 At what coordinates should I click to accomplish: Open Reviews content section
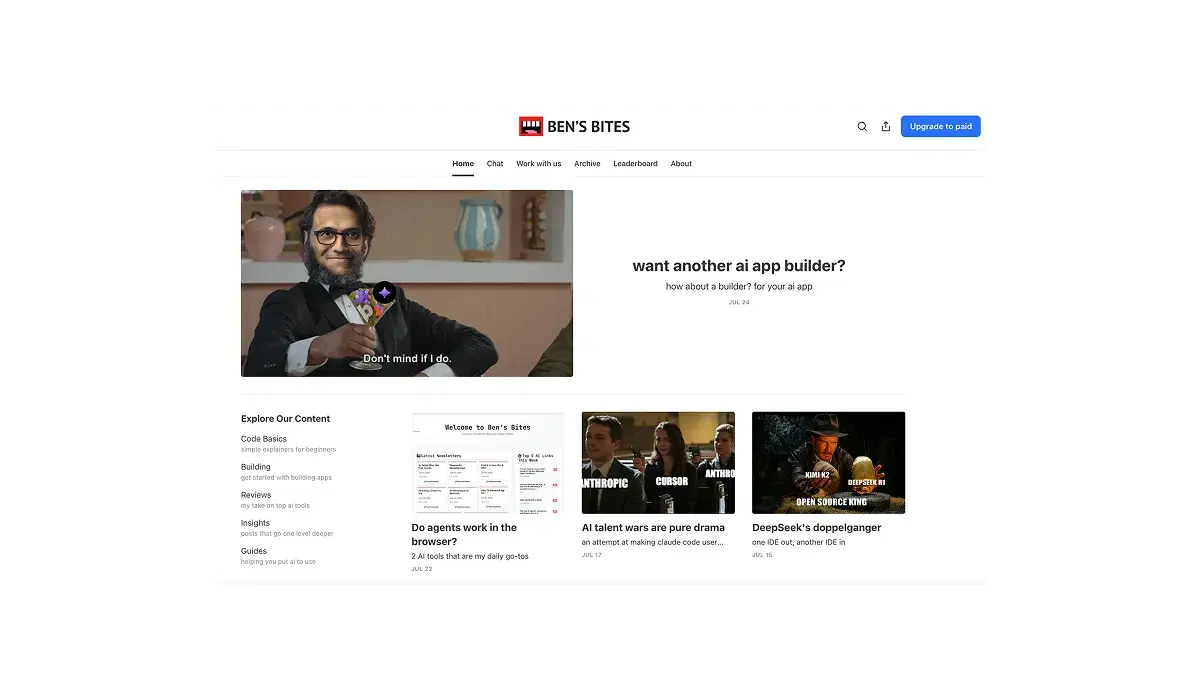pos(256,495)
